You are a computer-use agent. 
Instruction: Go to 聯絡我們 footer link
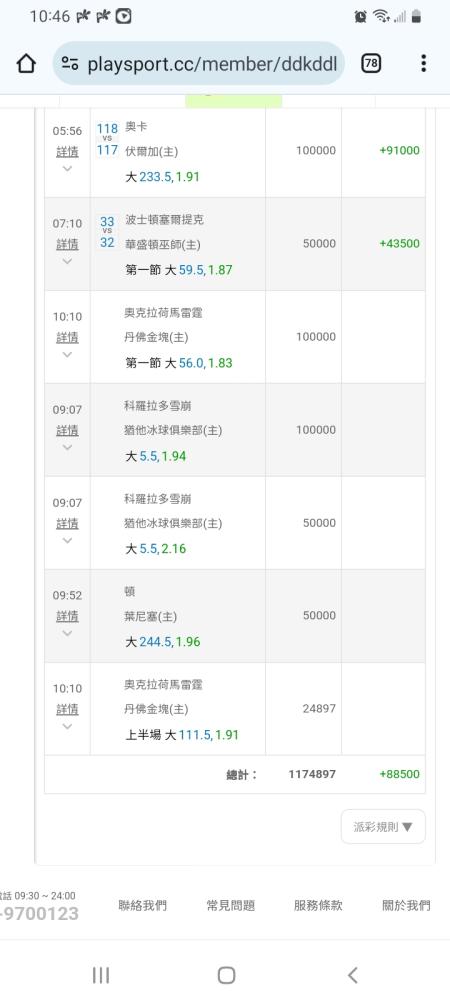(x=143, y=905)
